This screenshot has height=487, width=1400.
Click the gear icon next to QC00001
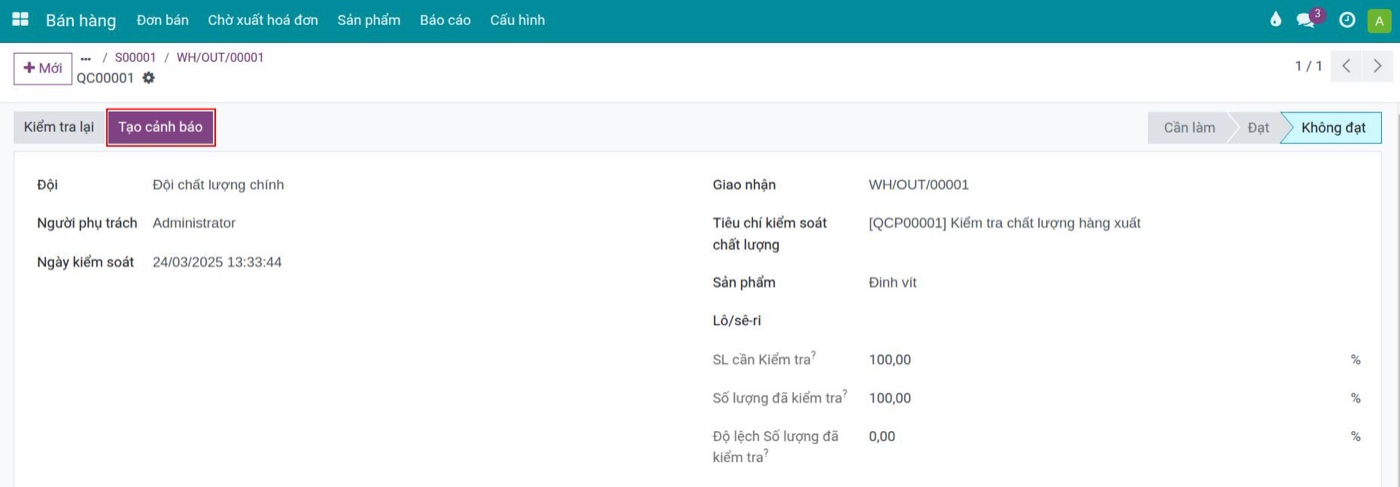(149, 77)
